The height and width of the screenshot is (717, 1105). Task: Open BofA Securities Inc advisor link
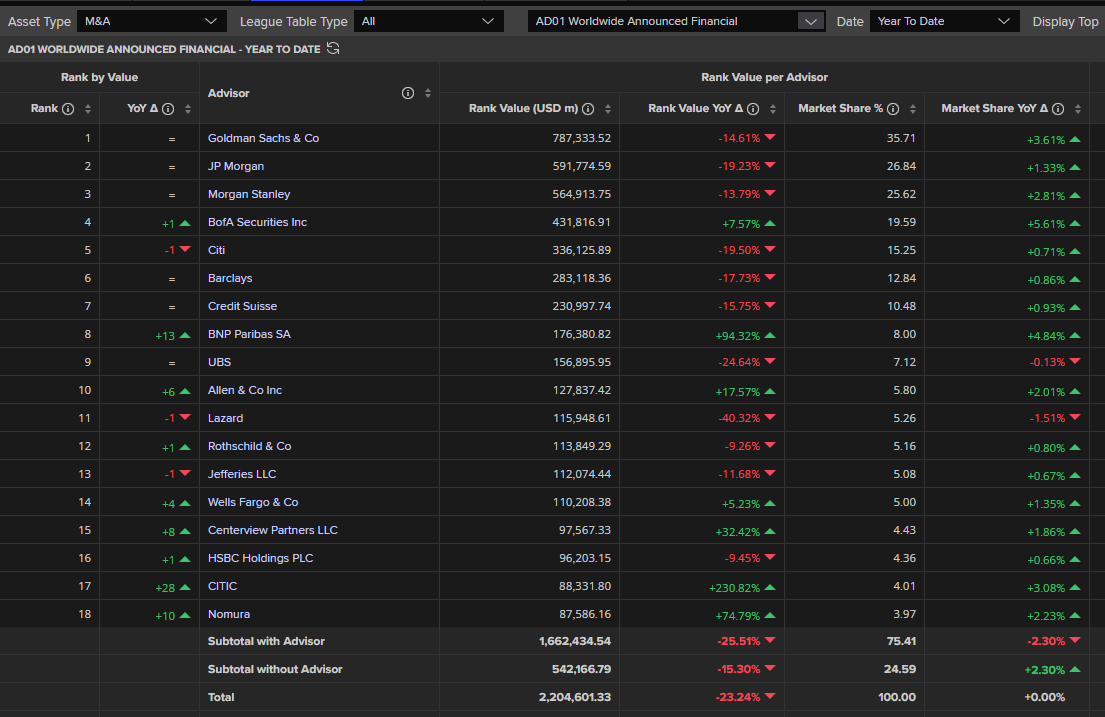tap(257, 222)
